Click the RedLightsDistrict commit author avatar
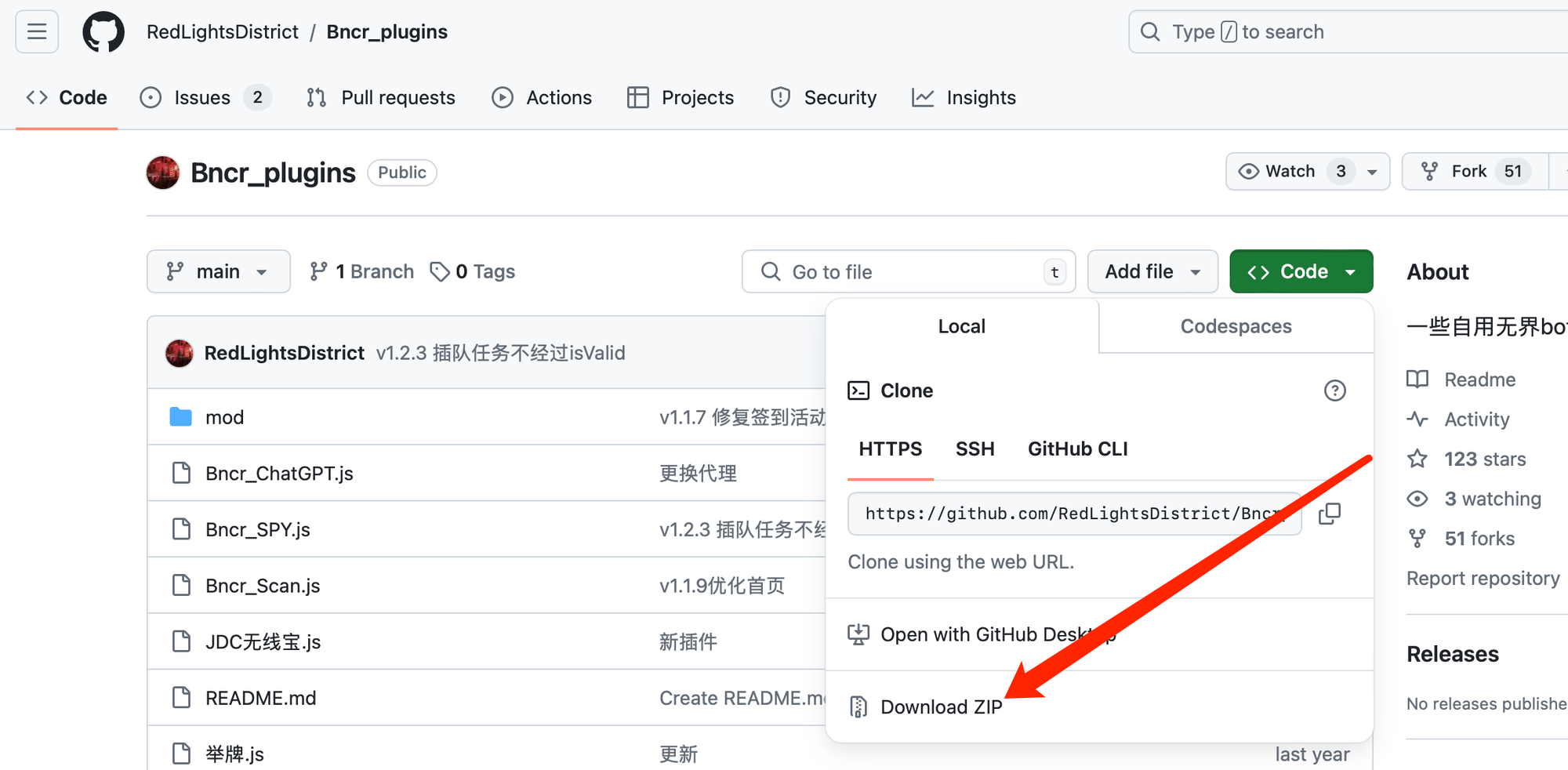 click(x=180, y=353)
